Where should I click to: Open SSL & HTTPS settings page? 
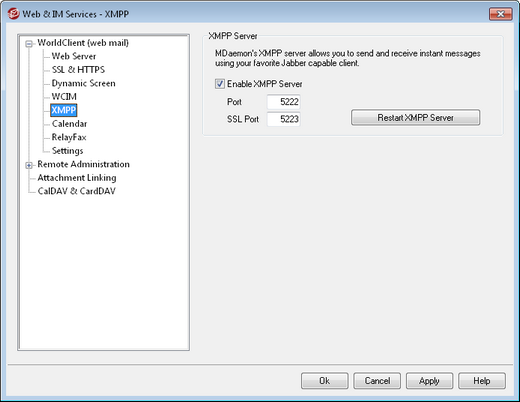(78, 70)
